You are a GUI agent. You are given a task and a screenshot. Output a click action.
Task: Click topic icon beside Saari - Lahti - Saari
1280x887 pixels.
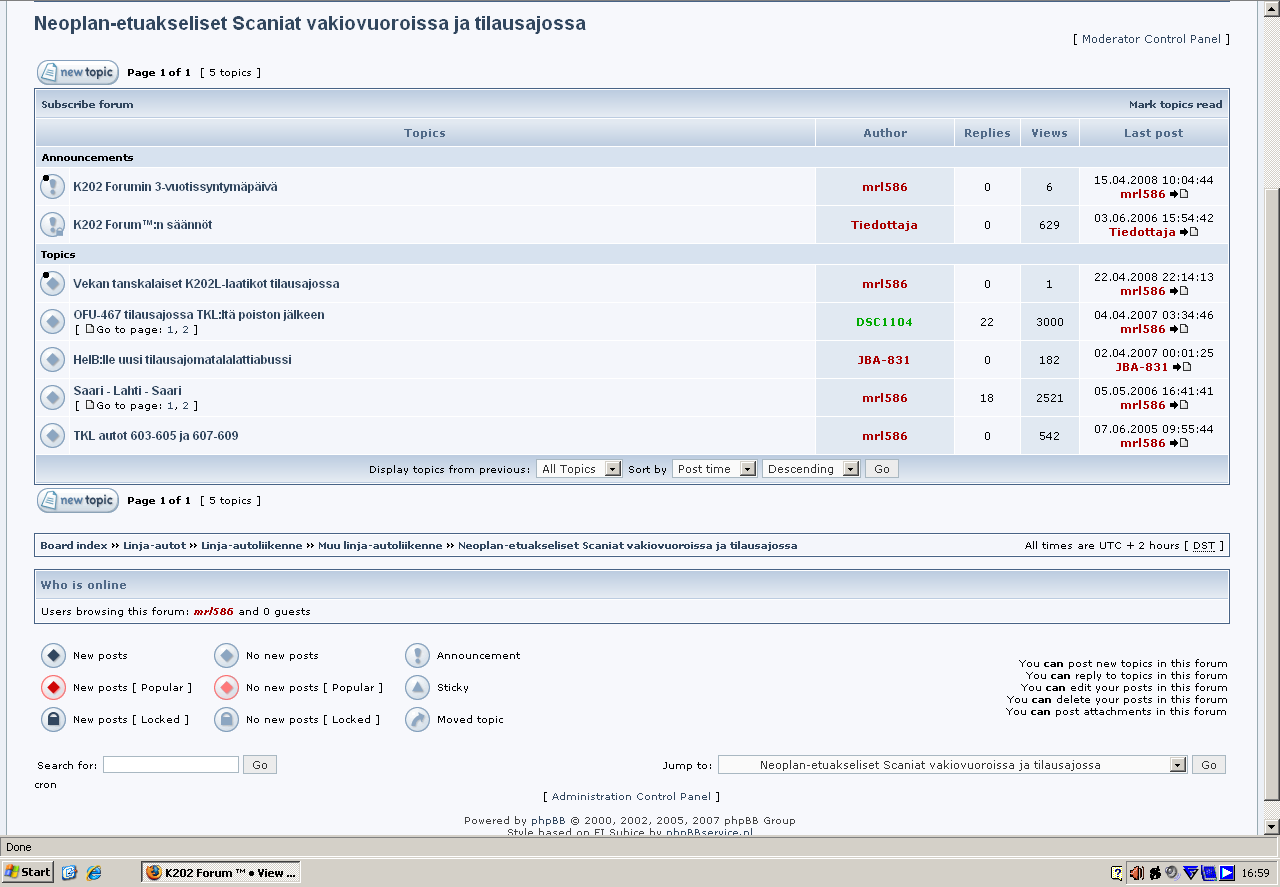pos(52,398)
